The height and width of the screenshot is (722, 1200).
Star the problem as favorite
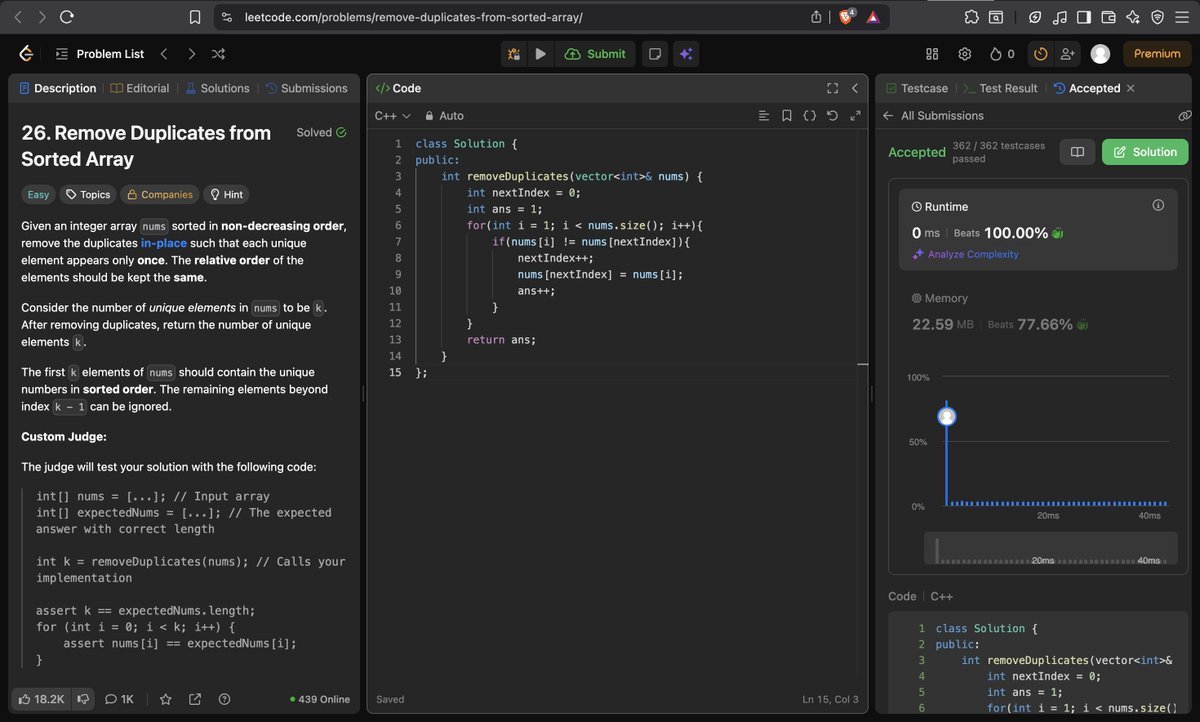click(x=166, y=699)
